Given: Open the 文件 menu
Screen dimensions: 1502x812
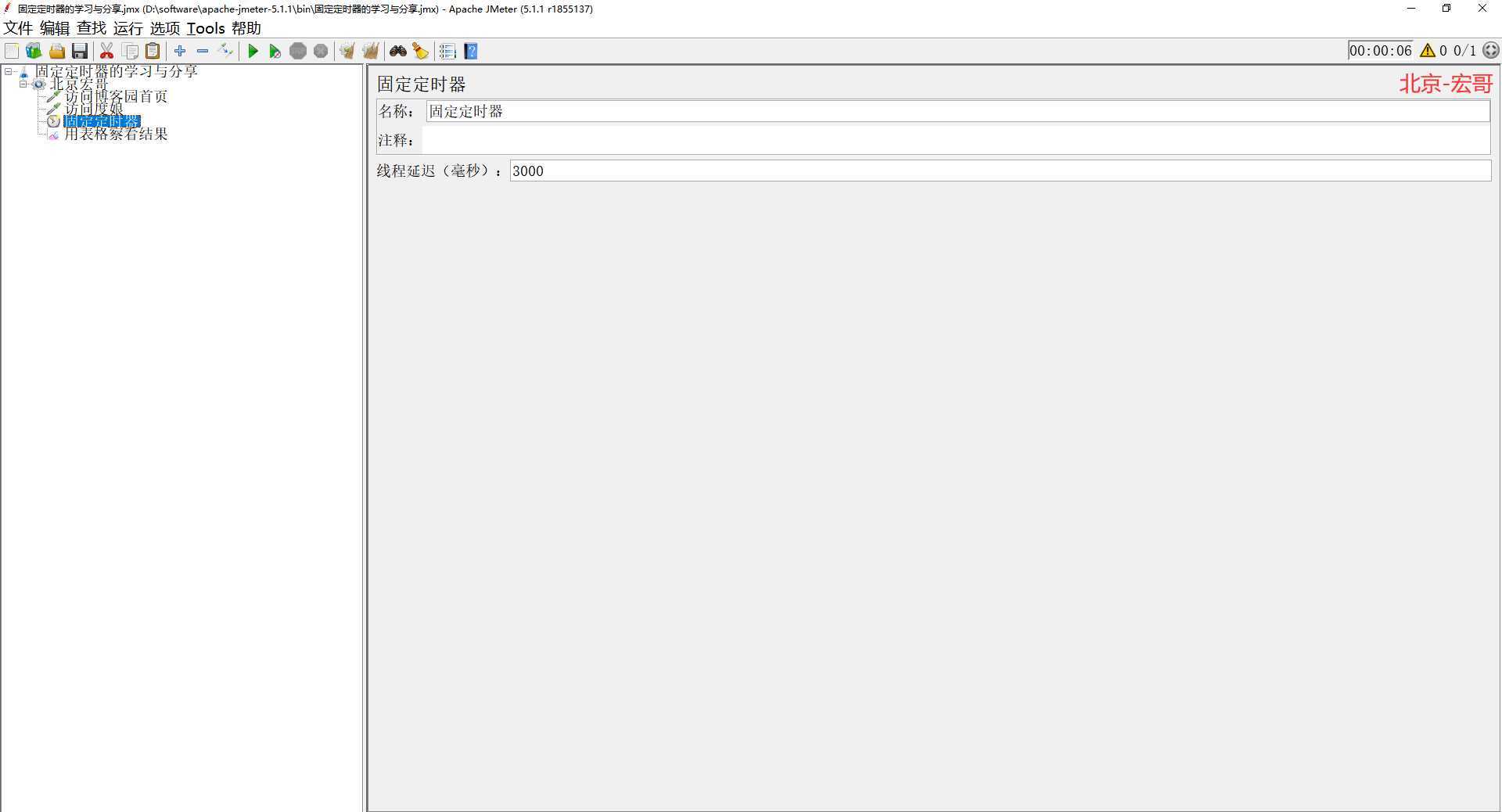Looking at the screenshot, I should coord(18,28).
